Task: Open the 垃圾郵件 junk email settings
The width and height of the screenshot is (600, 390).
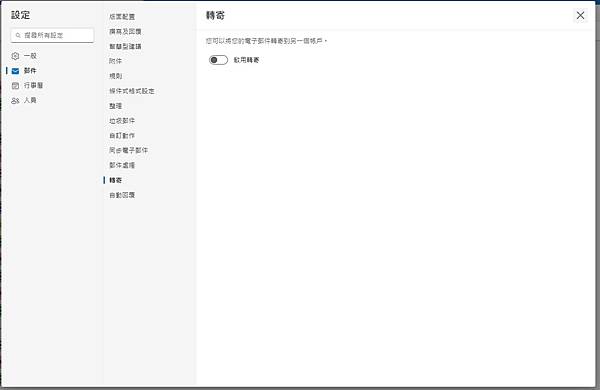Action: click(122, 121)
